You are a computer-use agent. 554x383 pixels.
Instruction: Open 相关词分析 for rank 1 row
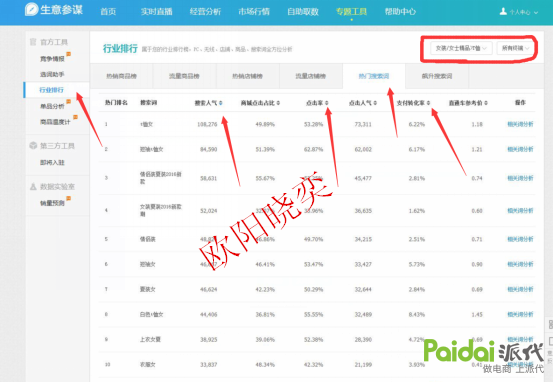click(520, 124)
